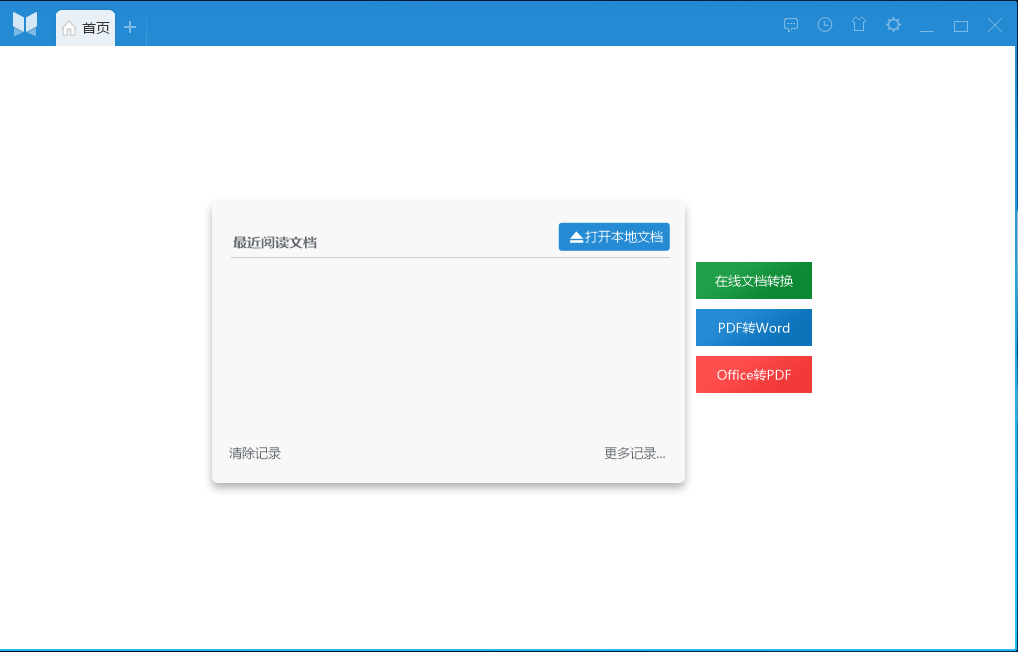
Task: Click the 清除记录 link
Action: [255, 453]
